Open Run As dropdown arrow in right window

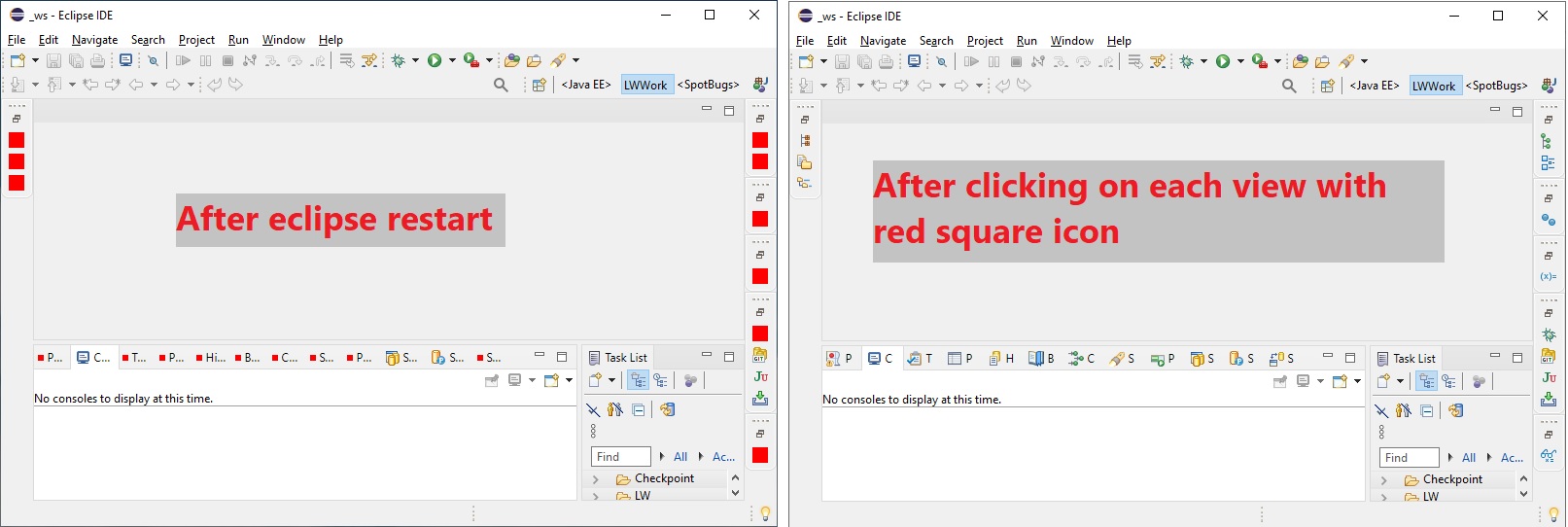click(1240, 61)
